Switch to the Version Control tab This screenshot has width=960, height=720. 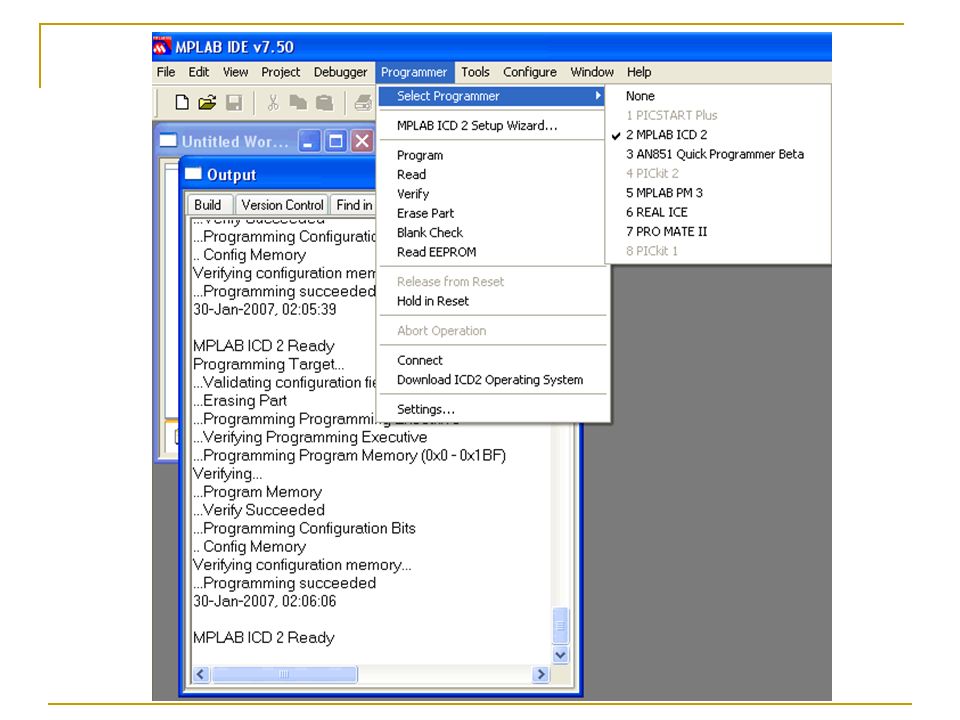282,205
